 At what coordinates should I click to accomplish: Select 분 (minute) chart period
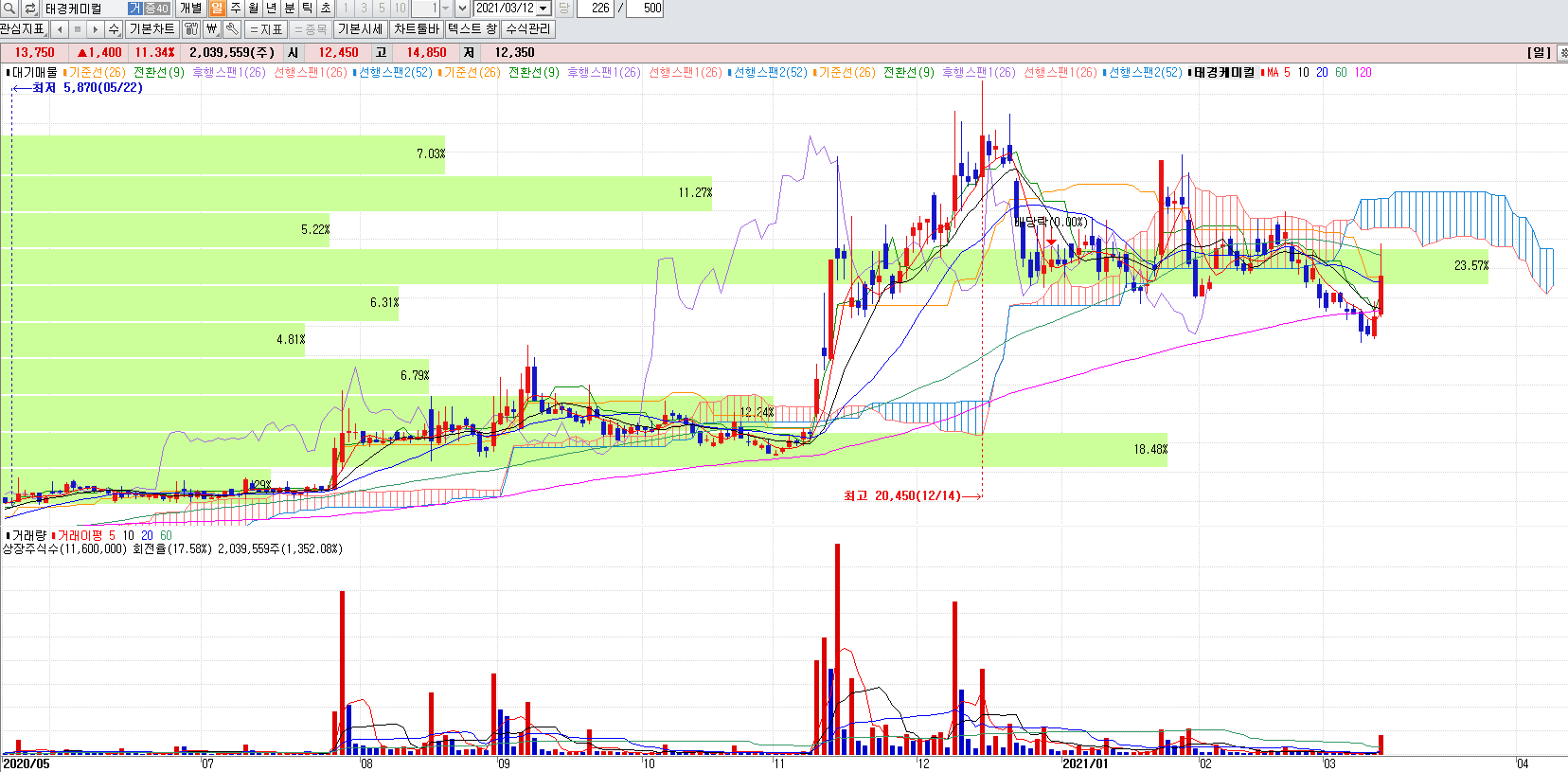click(x=290, y=8)
